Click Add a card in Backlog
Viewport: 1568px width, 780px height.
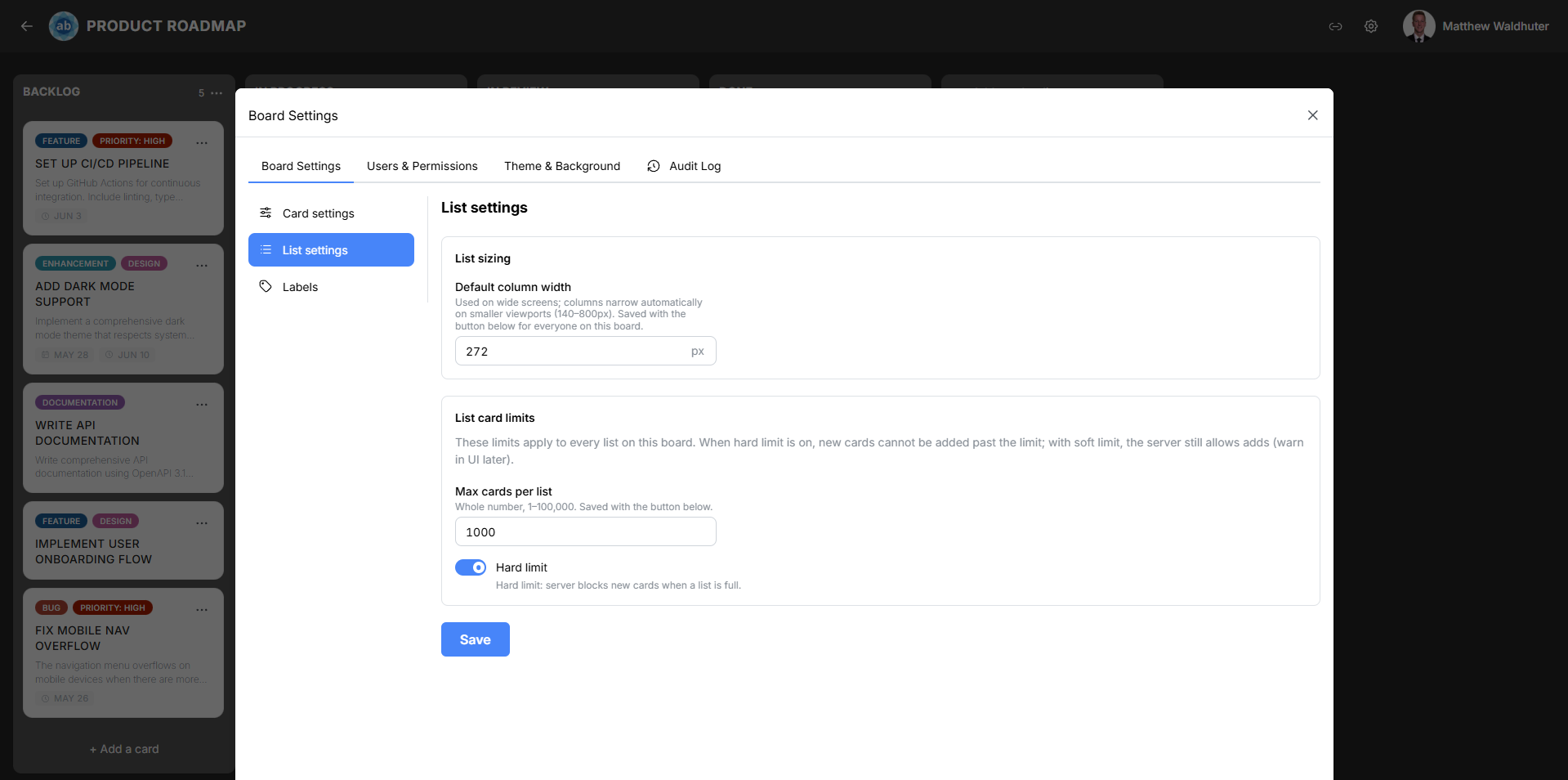coord(124,749)
